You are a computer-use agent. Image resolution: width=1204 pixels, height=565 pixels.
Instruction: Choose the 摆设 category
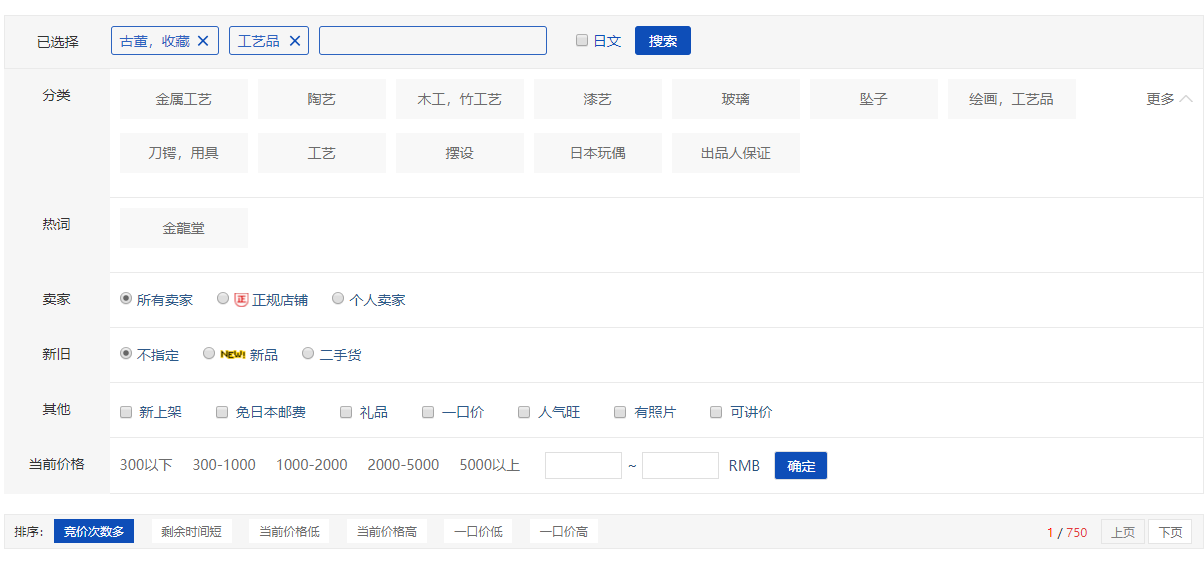460,153
